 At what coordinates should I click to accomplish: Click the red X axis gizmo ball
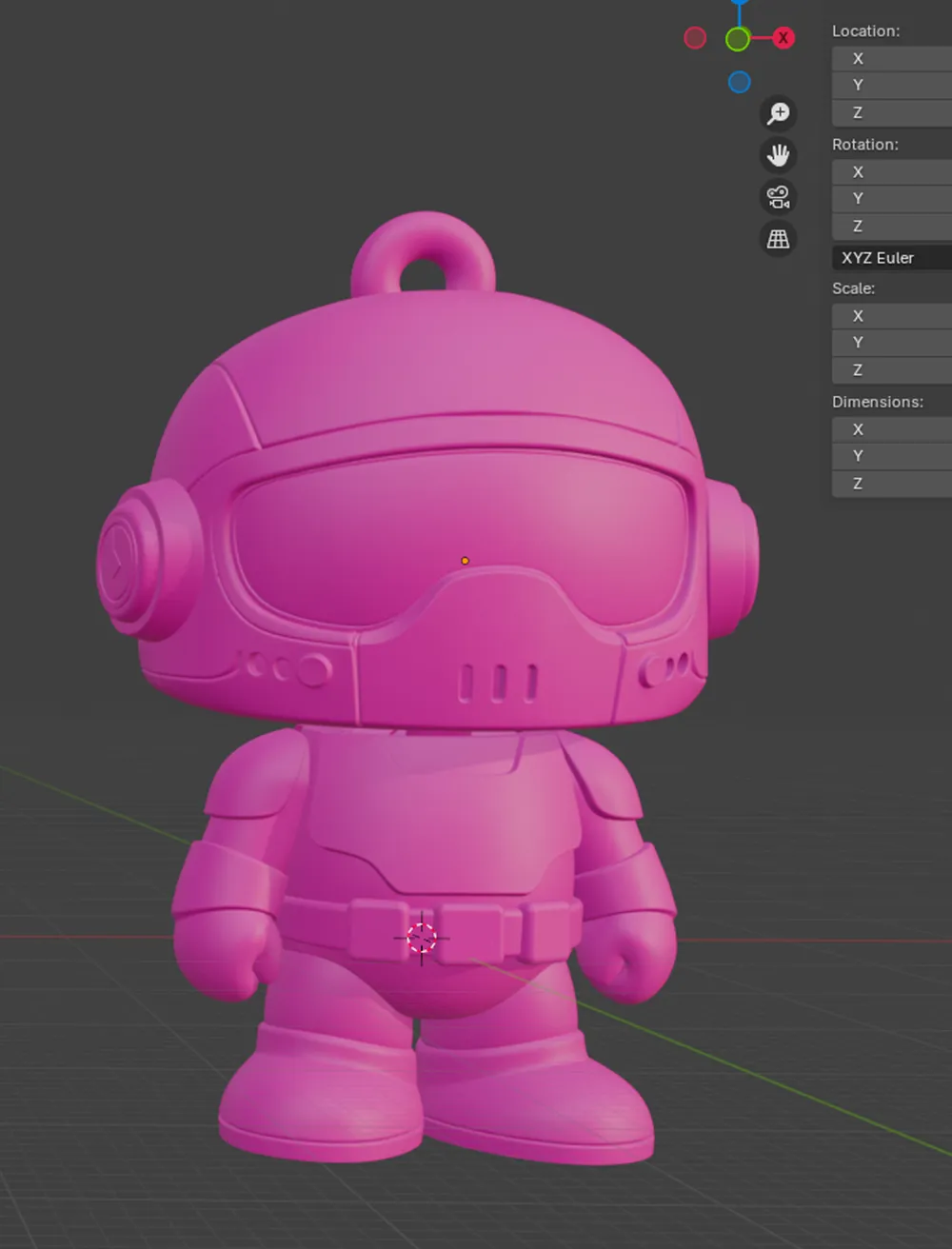coord(783,38)
